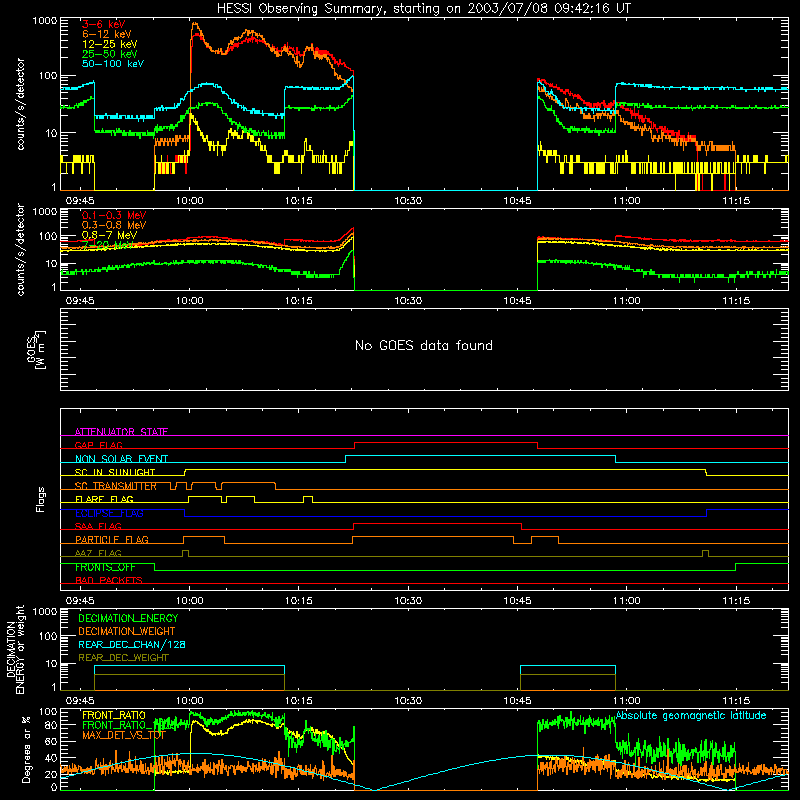Click the yellow '12-25 keV' legend entry
Viewport: 800px width, 800px height.
coord(109,44)
